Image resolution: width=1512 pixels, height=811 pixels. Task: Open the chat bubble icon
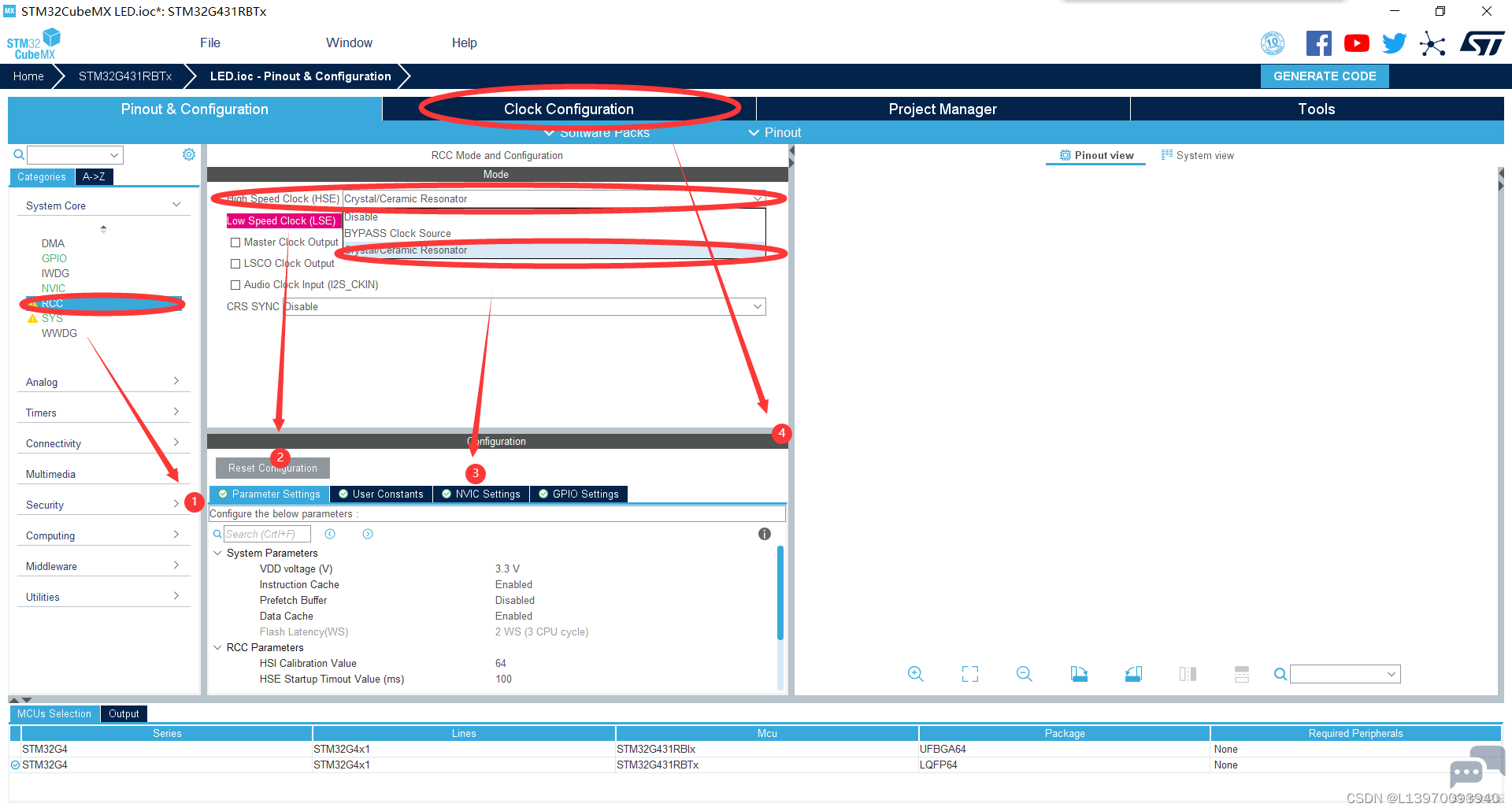(1476, 768)
